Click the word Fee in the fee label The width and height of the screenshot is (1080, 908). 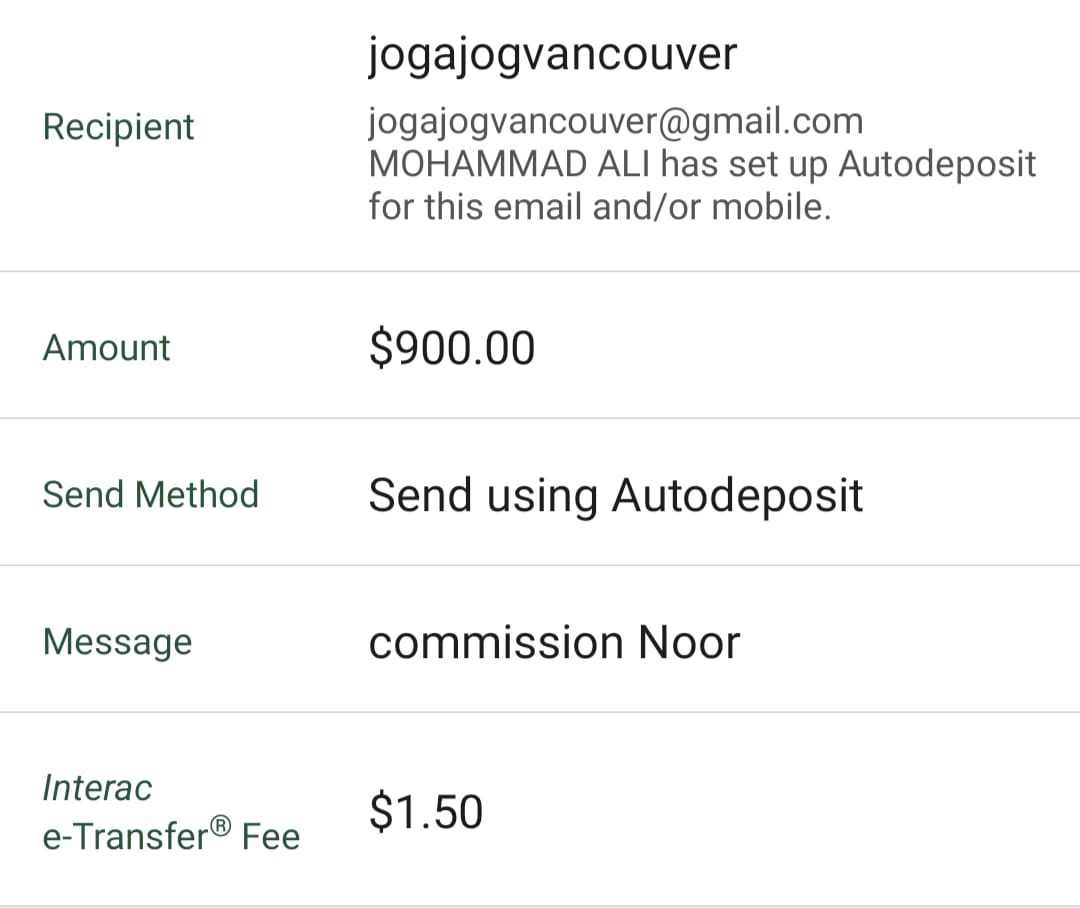pos(271,838)
